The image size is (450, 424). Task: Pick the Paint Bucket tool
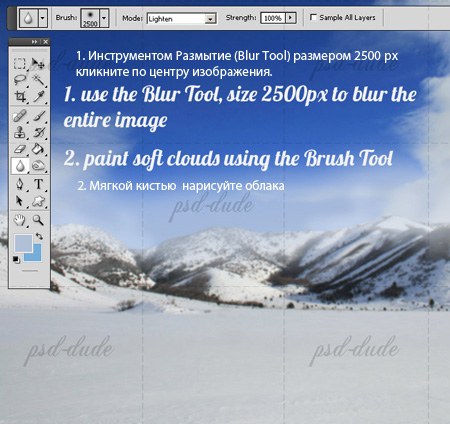coord(39,149)
